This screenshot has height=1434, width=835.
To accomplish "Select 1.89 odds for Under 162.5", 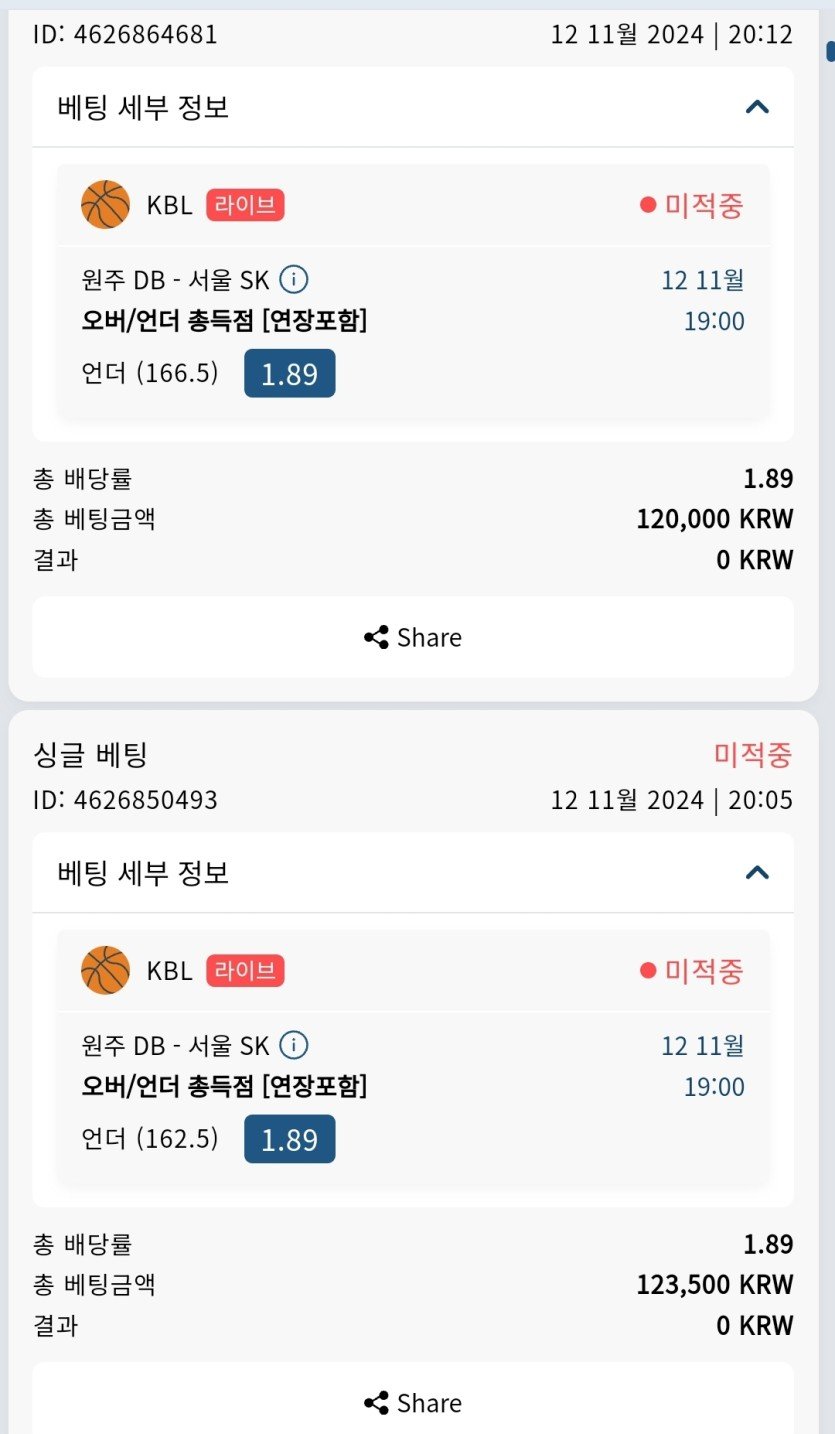I will (289, 1140).
